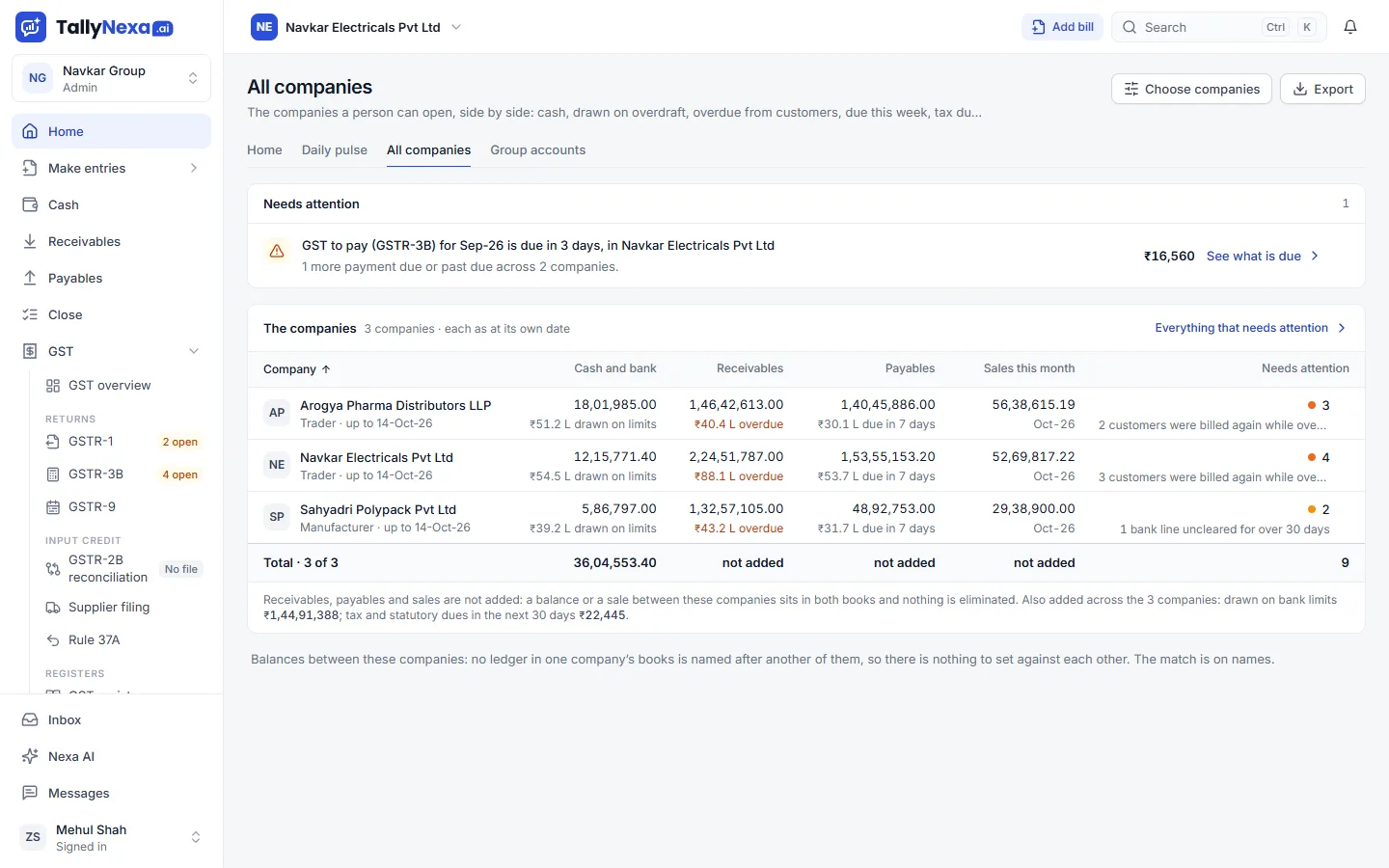1389x868 pixels.
Task: Go to Receivables via its sidebar icon
Action: (x=30, y=241)
